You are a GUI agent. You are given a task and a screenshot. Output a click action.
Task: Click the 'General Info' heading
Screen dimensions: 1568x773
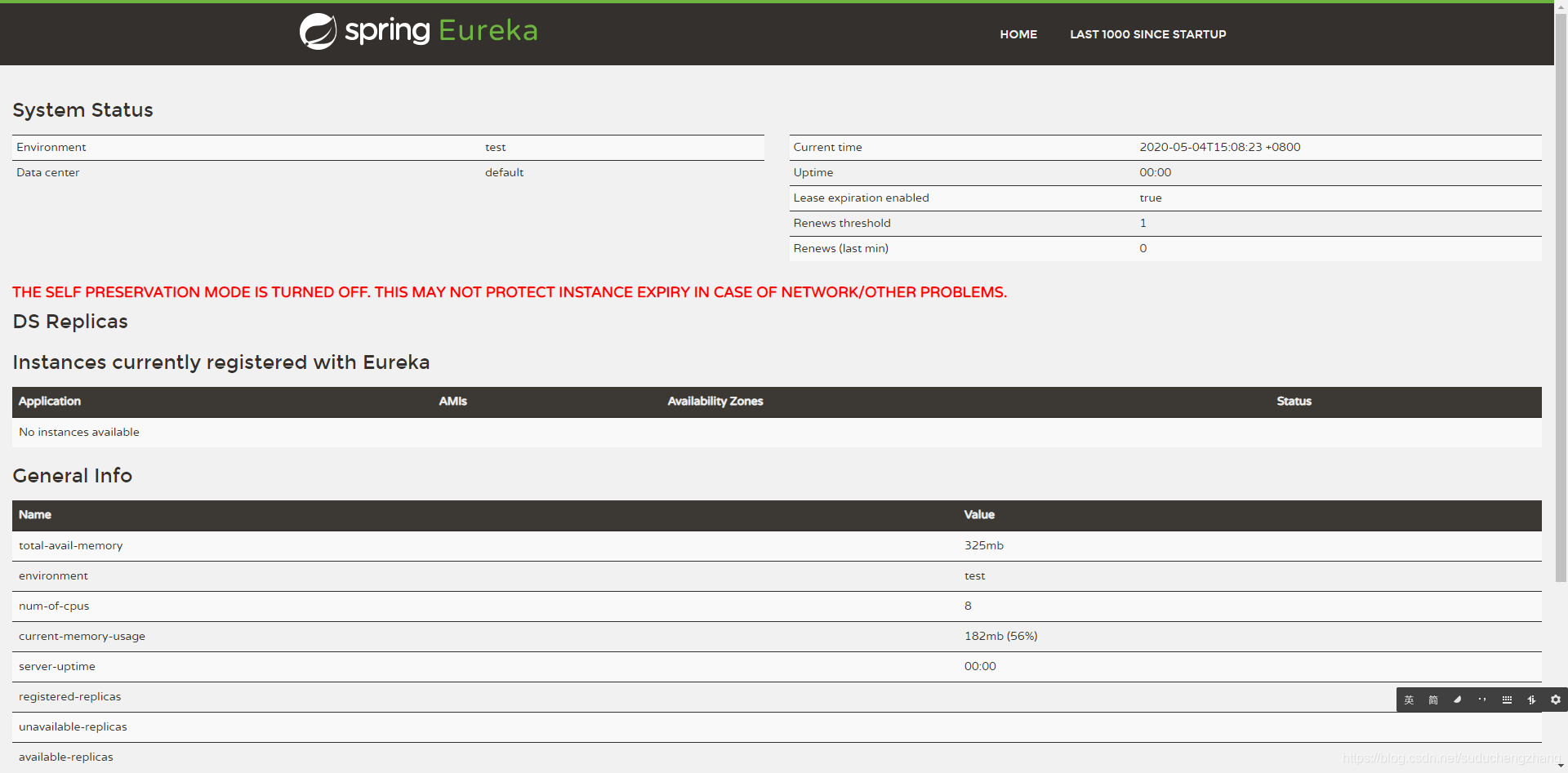pos(72,475)
